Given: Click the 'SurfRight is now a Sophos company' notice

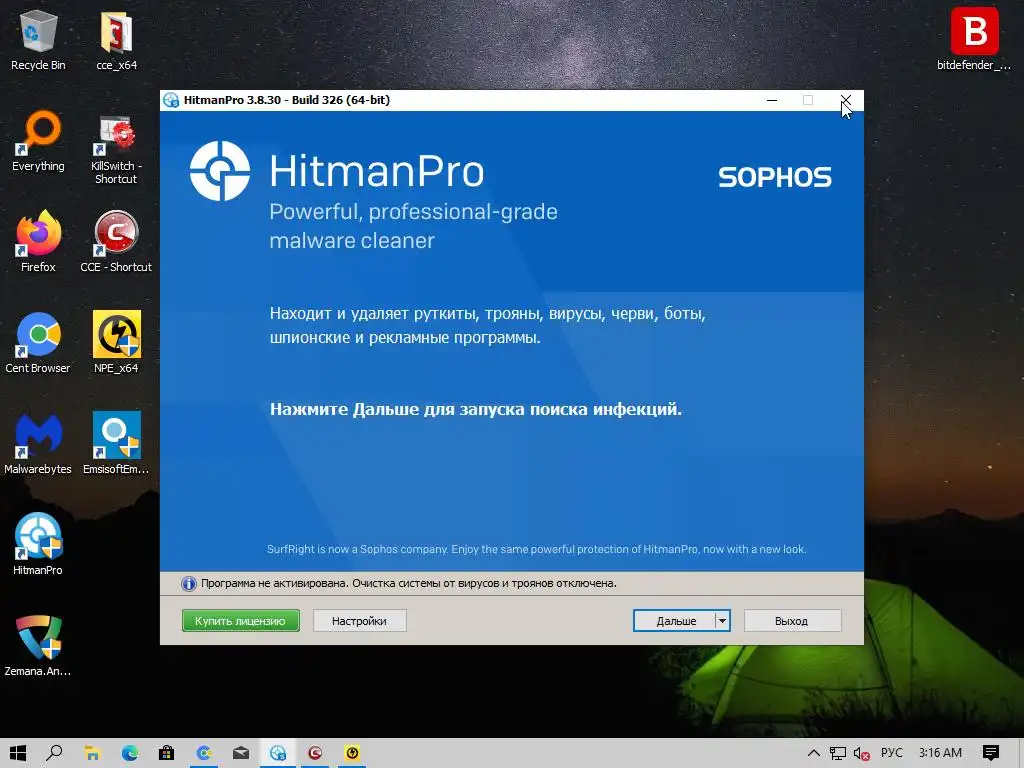Looking at the screenshot, I should pyautogui.click(x=536, y=549).
